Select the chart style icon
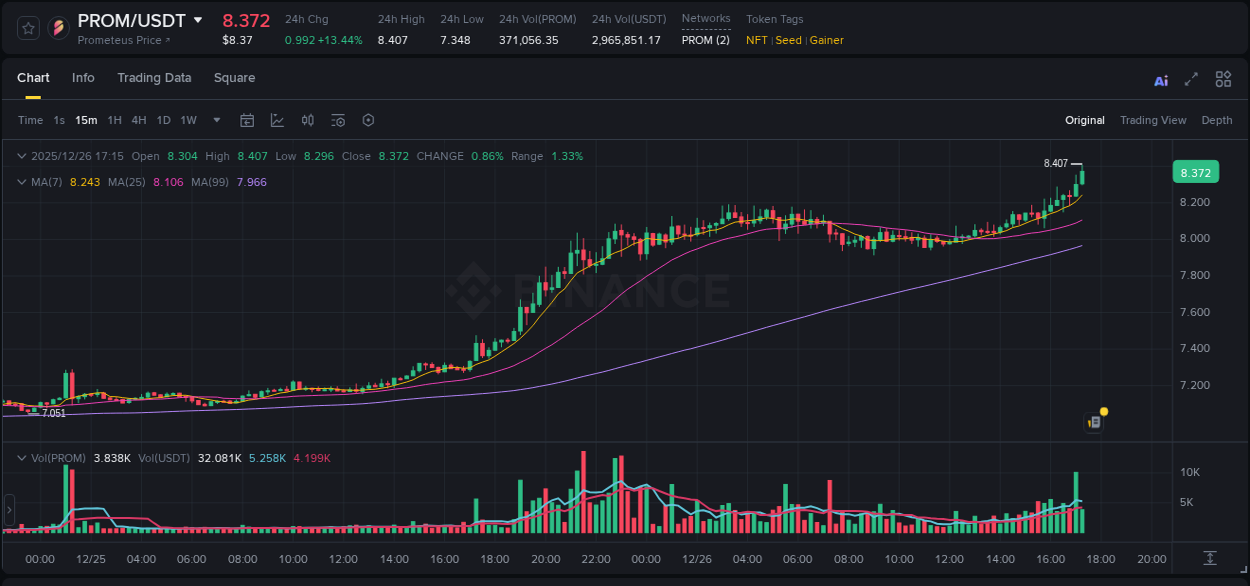The height and width of the screenshot is (586, 1250). tap(277, 120)
